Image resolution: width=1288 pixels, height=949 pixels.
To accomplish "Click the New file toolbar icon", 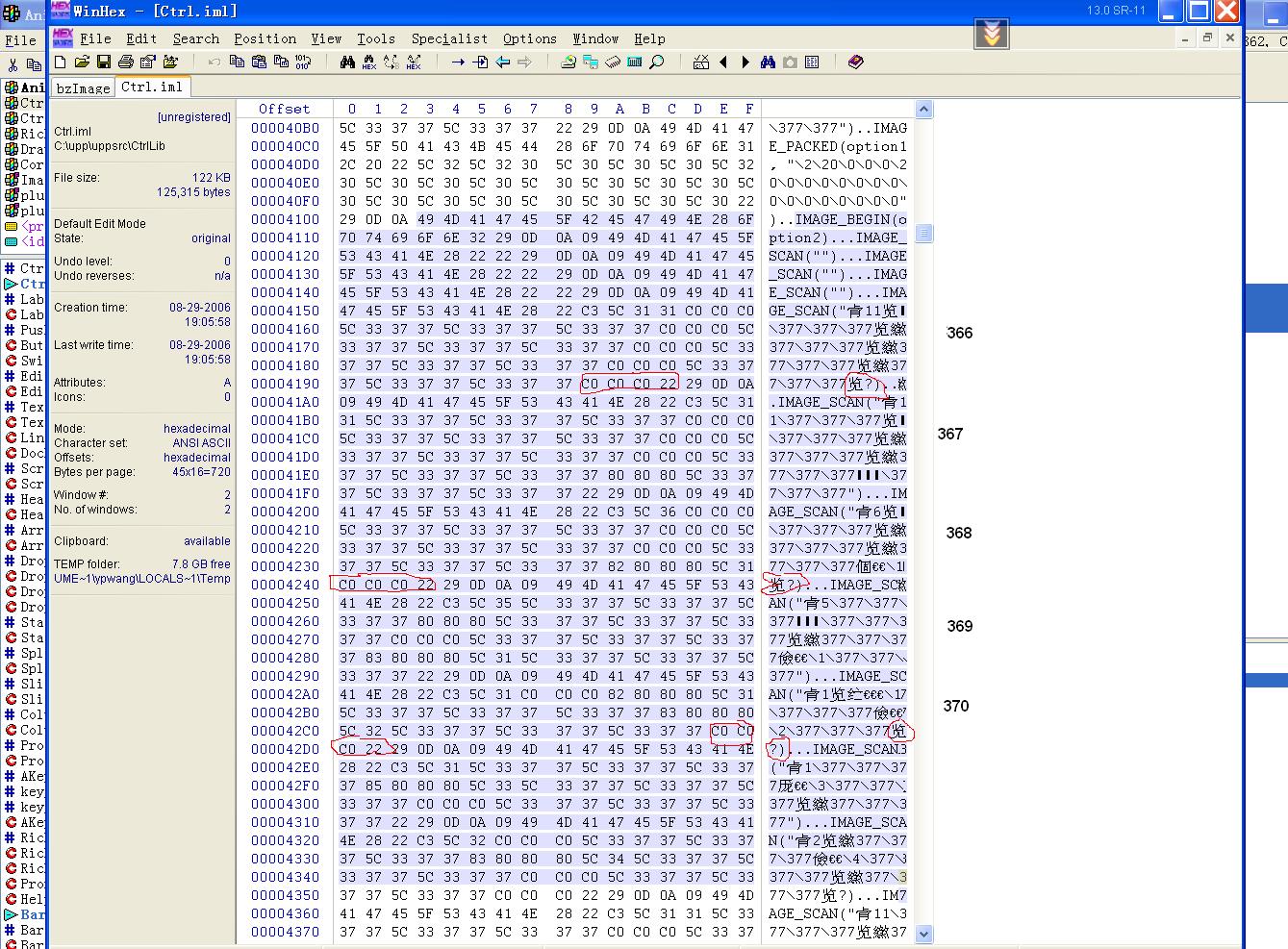I will tap(61, 62).
